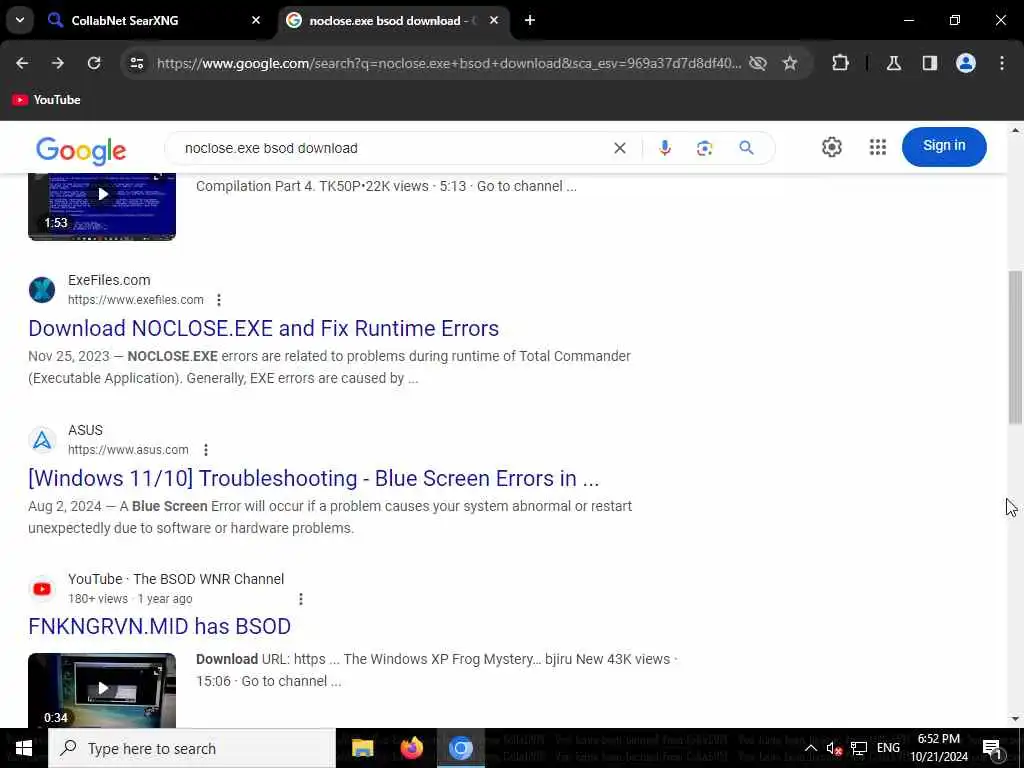Open the clock showing 6:52 PM
The height and width of the screenshot is (768, 1024).
click(x=938, y=748)
